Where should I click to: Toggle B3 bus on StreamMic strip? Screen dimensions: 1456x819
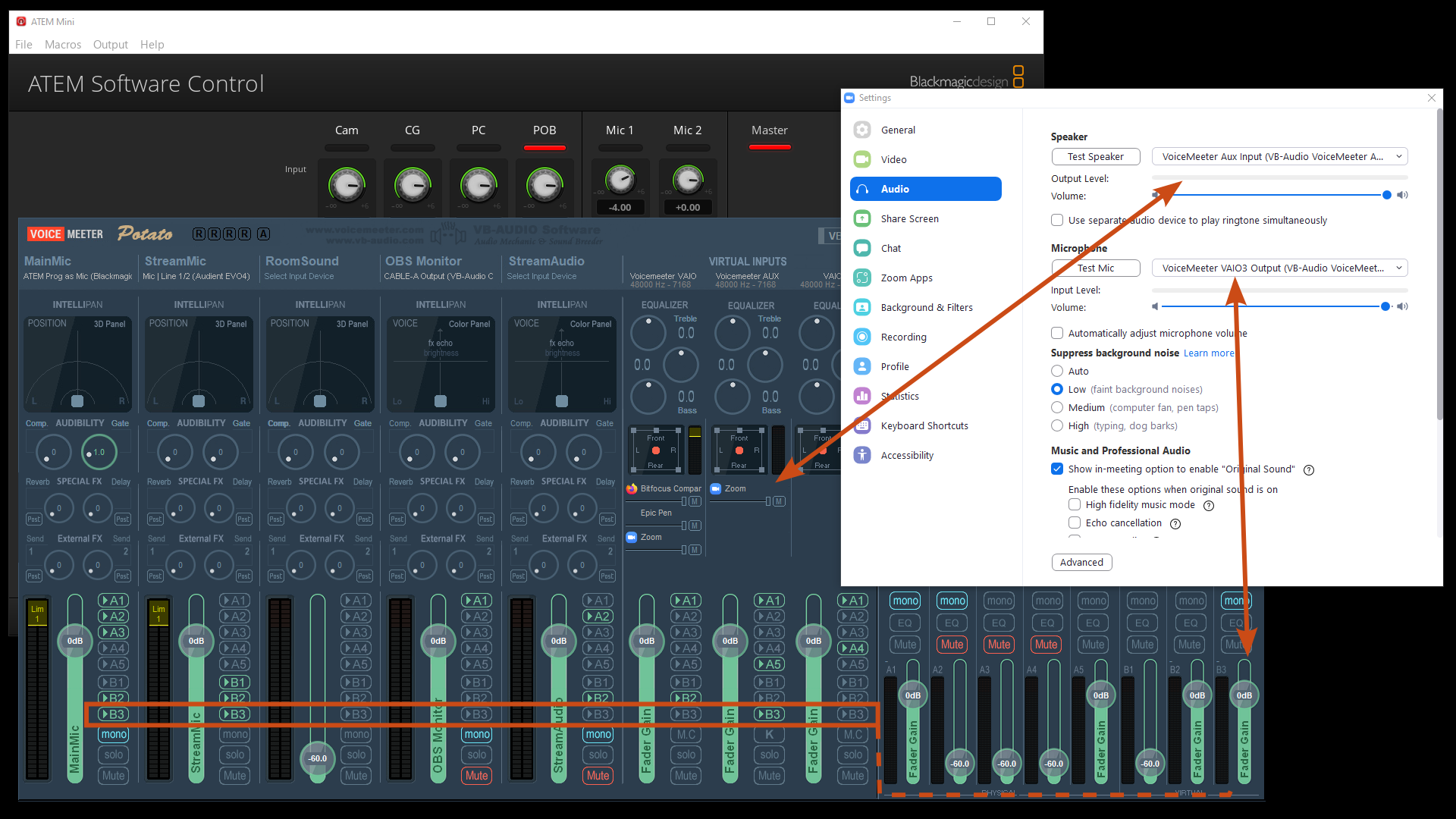coord(234,714)
